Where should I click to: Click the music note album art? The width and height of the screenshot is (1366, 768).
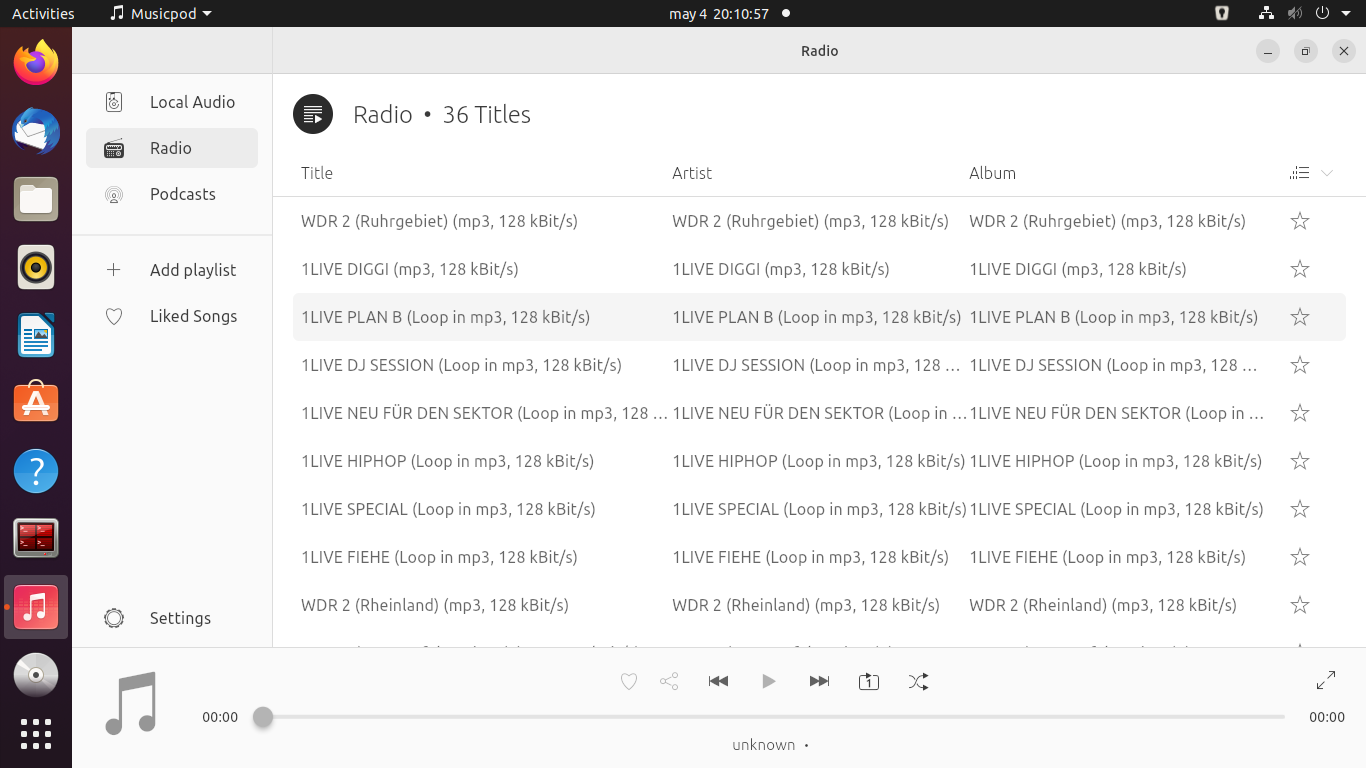[131, 703]
